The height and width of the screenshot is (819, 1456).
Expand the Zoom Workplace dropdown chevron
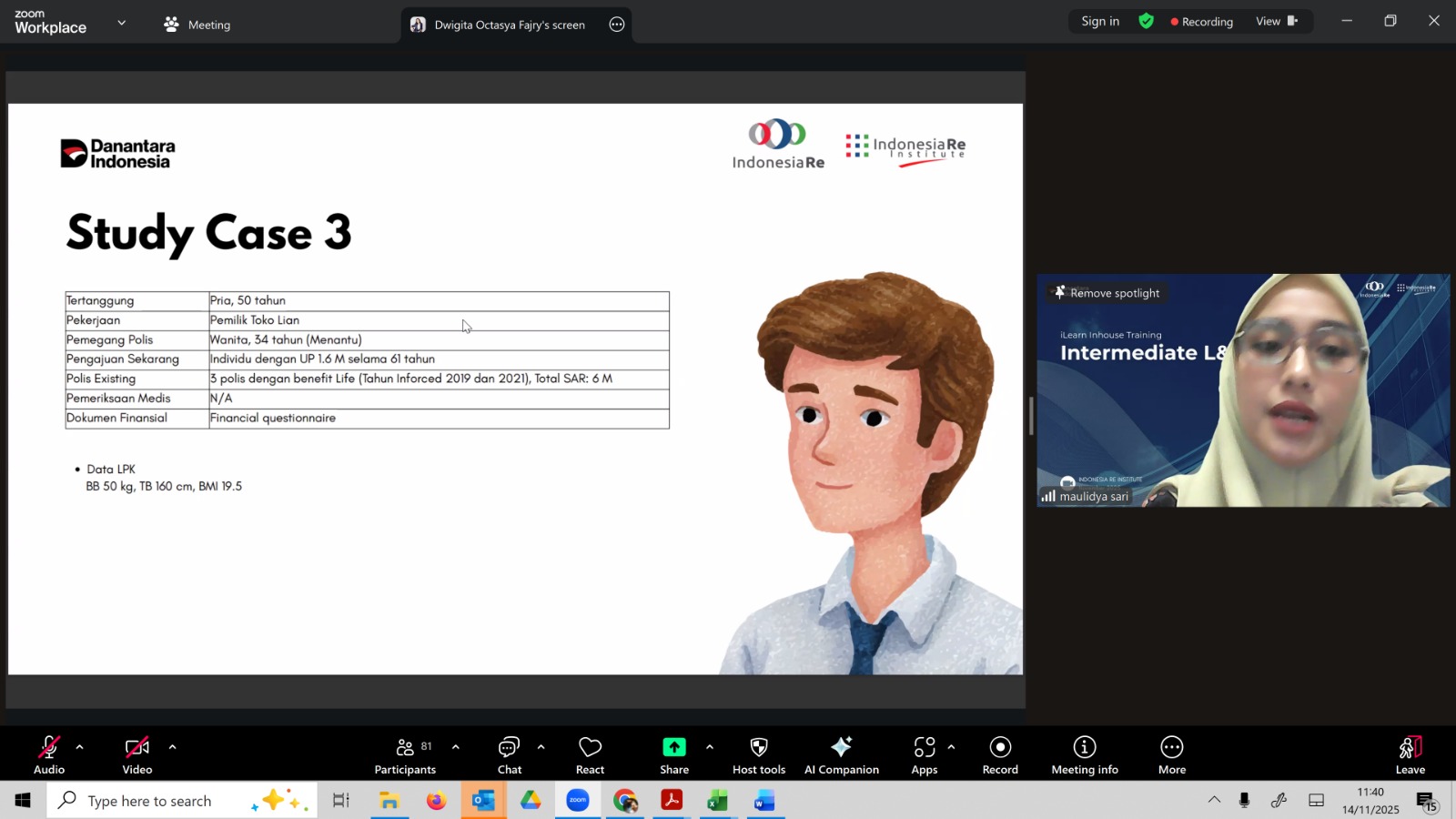[121, 23]
